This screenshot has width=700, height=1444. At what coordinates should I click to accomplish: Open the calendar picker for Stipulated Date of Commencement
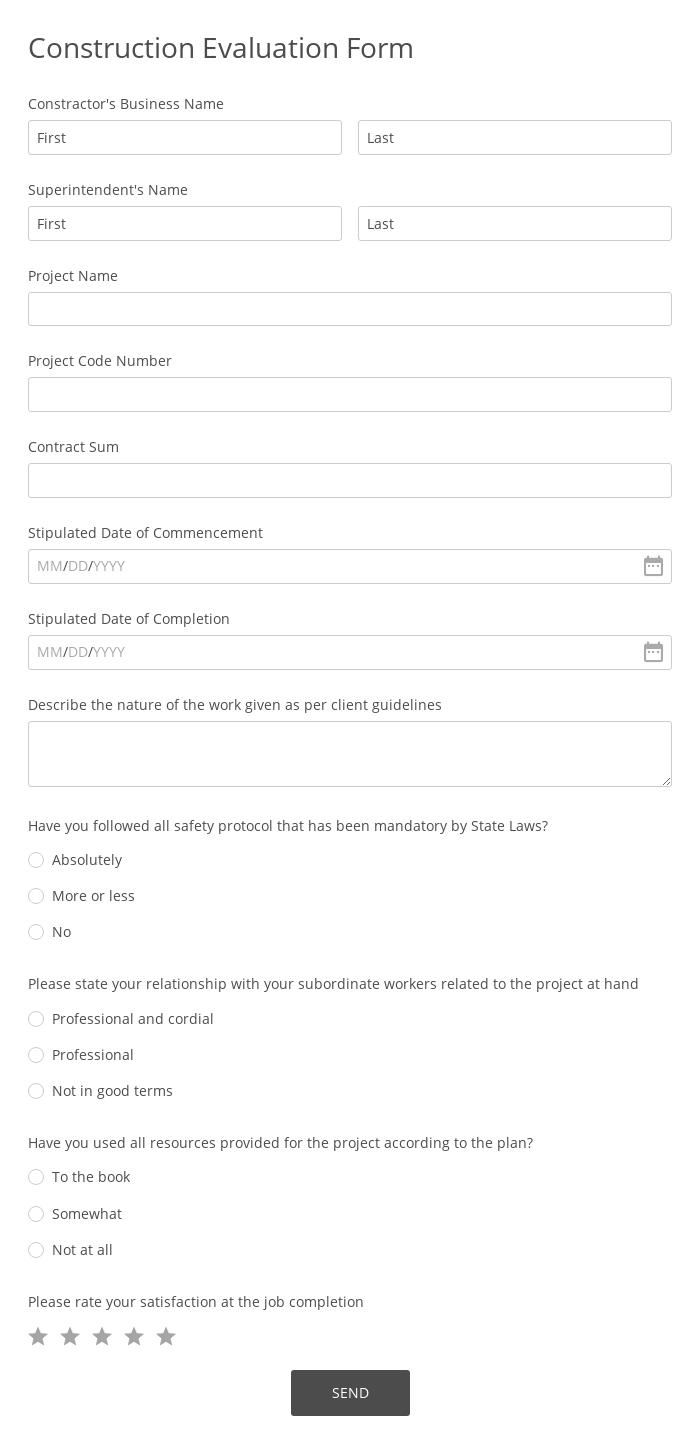coord(653,566)
